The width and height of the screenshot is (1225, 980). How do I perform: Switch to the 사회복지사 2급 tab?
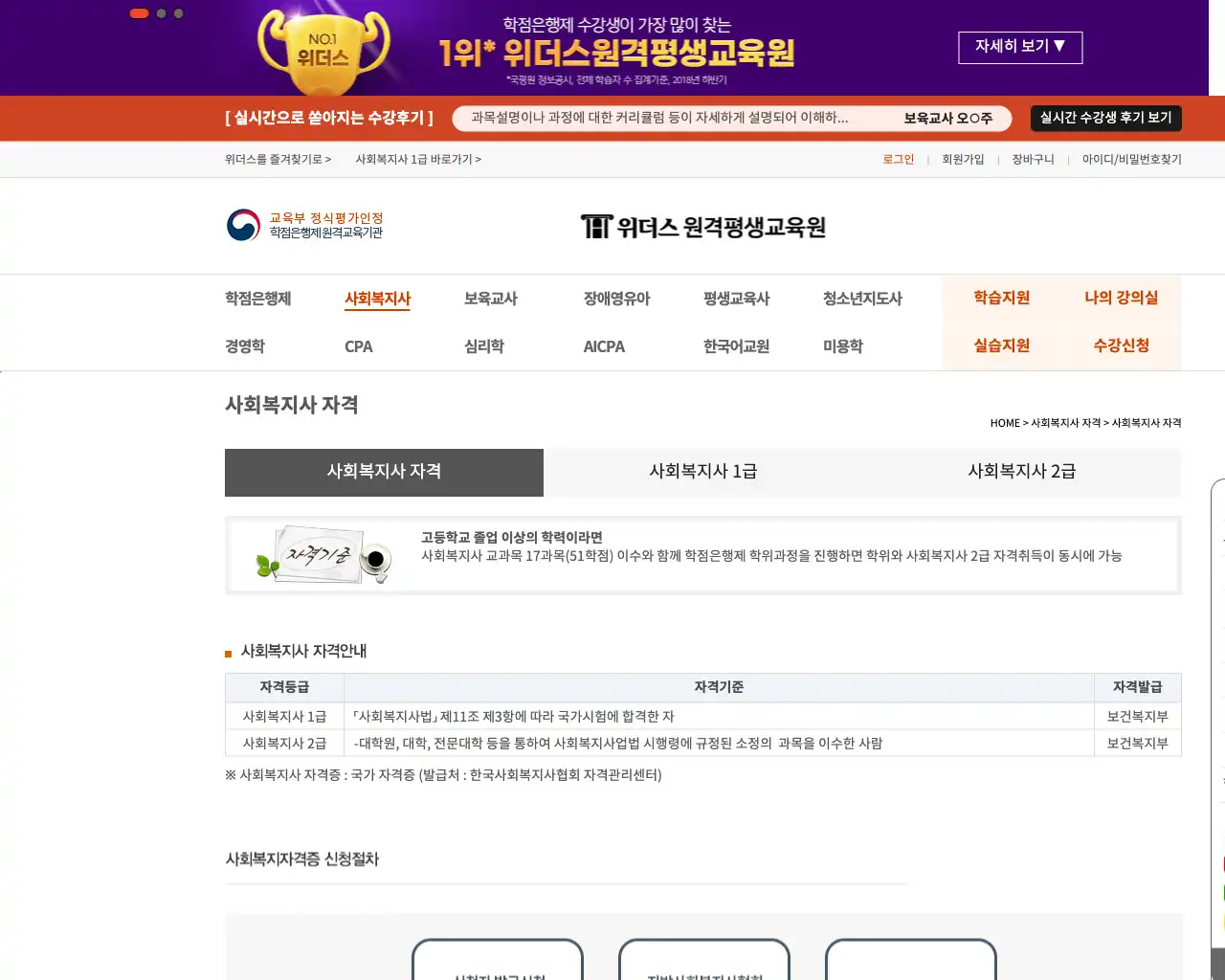coord(1022,473)
